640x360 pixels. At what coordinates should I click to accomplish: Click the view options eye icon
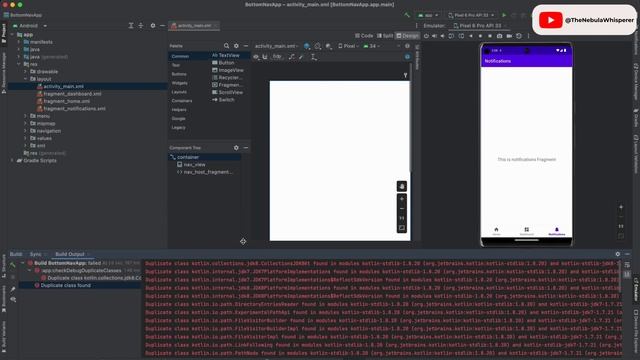256,57
